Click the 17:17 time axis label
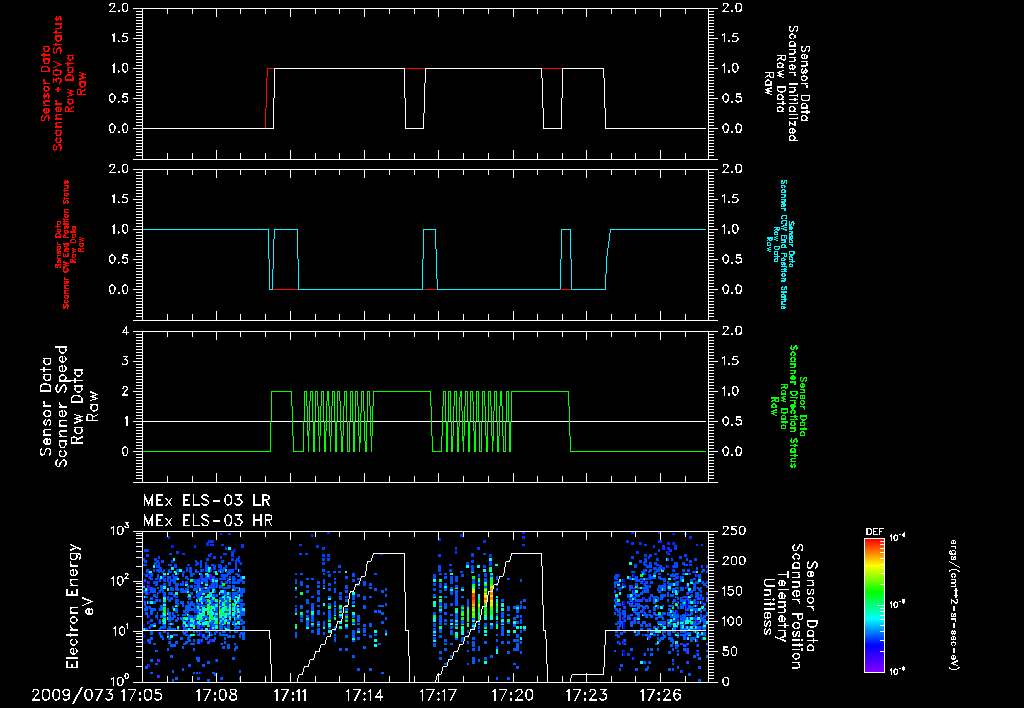 point(438,695)
